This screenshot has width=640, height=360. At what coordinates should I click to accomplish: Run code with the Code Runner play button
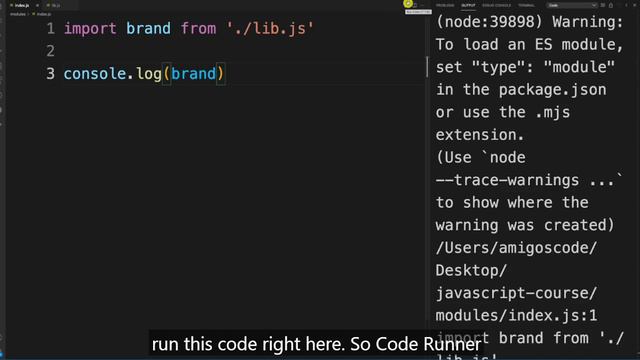click(x=408, y=4)
